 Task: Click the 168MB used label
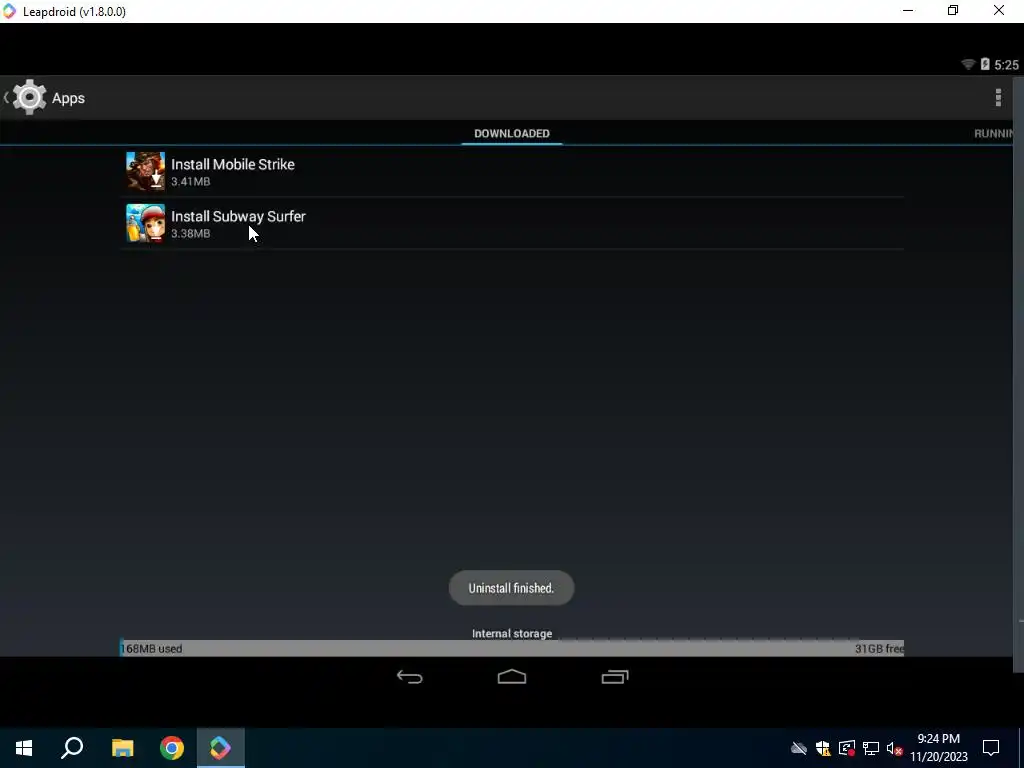152,648
